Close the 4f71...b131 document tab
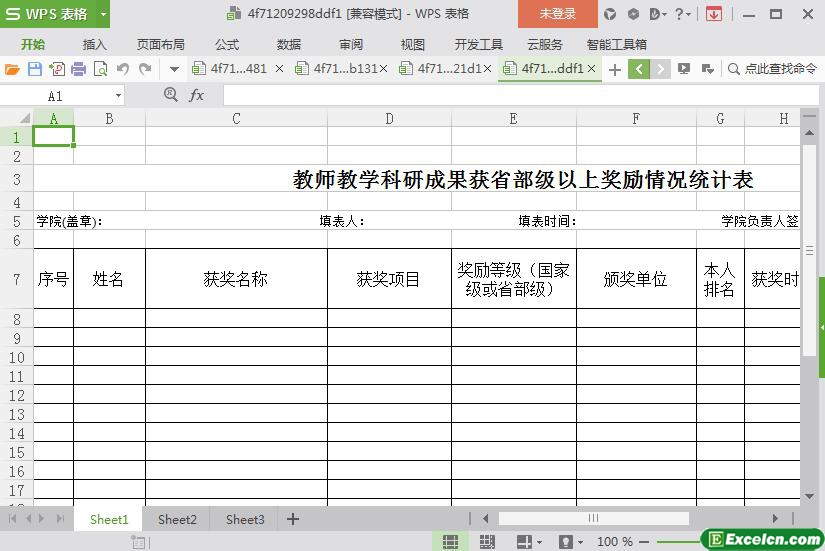Image resolution: width=825 pixels, height=551 pixels. point(384,68)
